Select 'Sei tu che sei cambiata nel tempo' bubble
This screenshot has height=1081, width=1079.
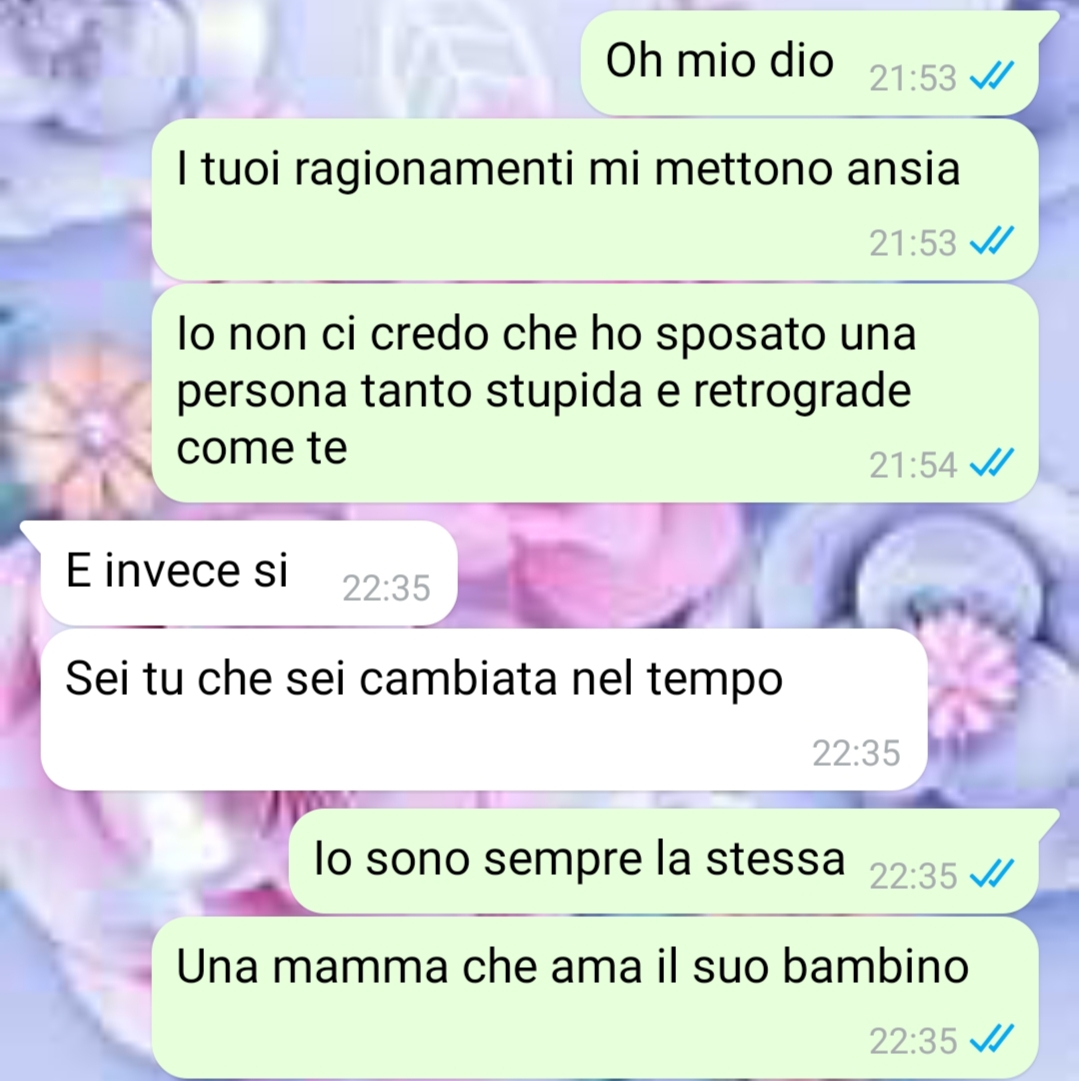pos(484,709)
